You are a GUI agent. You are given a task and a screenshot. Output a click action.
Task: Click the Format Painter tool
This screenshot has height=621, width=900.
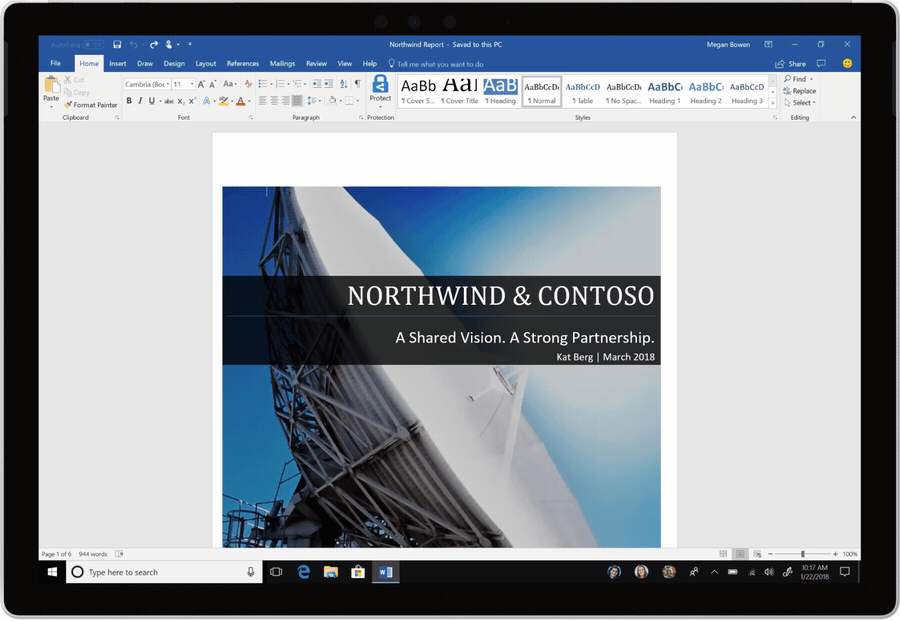click(x=91, y=105)
